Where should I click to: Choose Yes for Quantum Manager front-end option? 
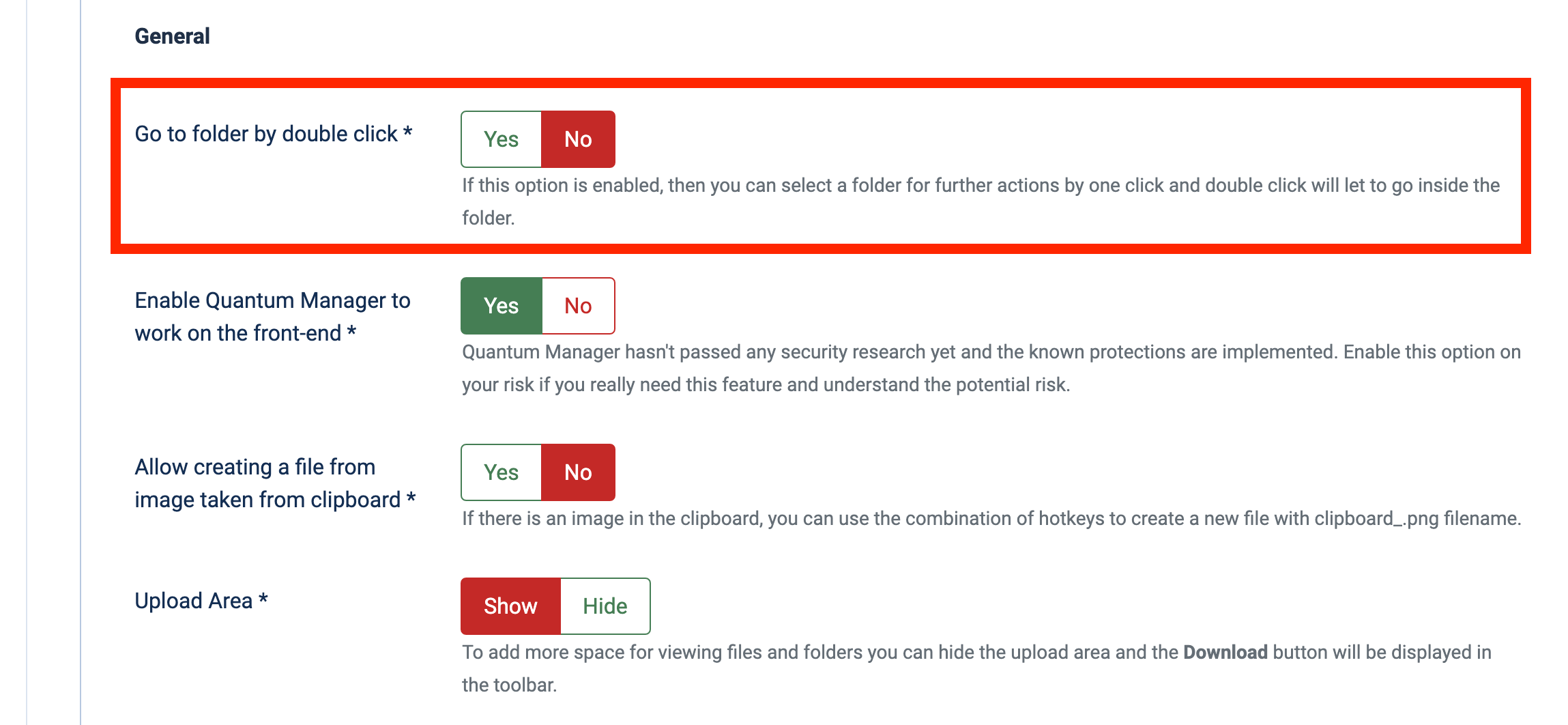502,306
